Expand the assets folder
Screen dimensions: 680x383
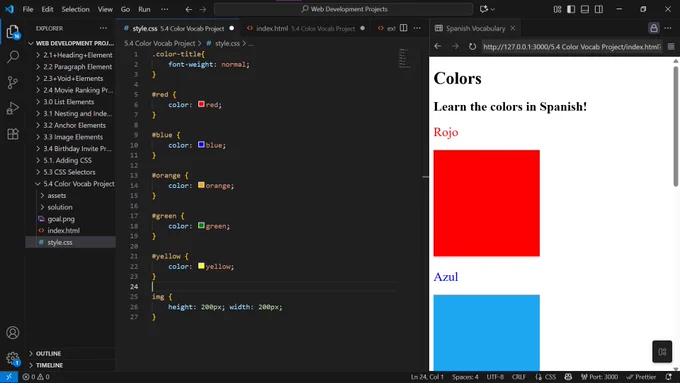57,196
